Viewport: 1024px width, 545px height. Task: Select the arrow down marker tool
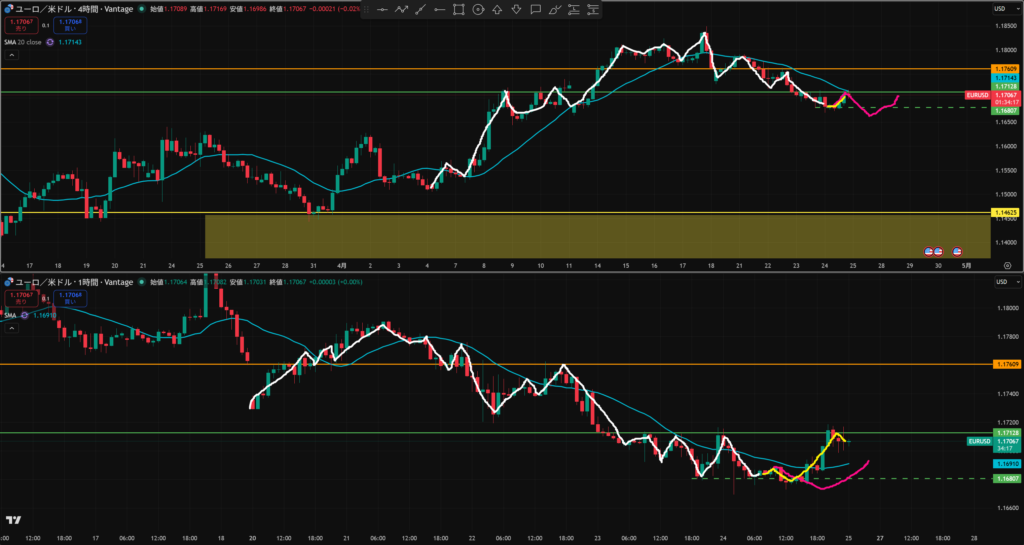(516, 10)
